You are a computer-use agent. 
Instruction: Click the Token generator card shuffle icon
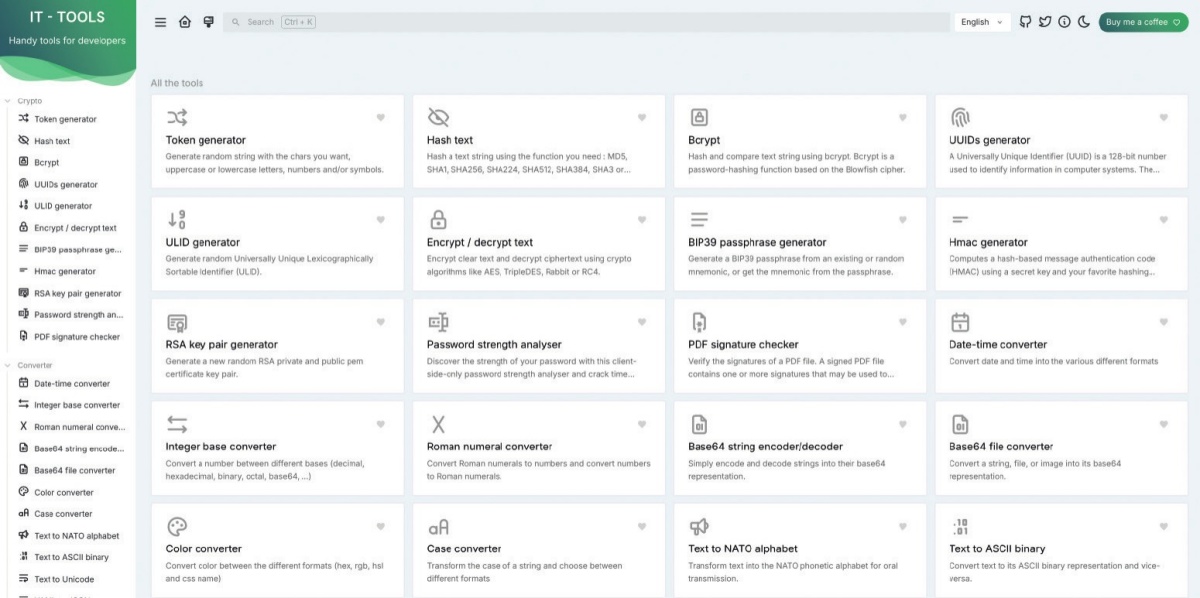click(177, 117)
